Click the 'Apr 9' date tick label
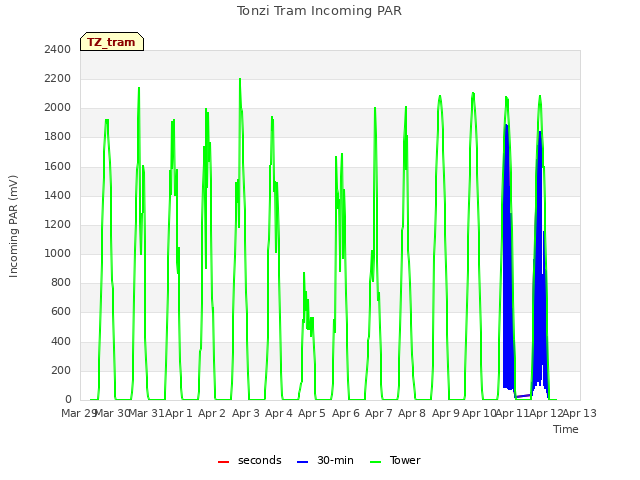 click(446, 413)
